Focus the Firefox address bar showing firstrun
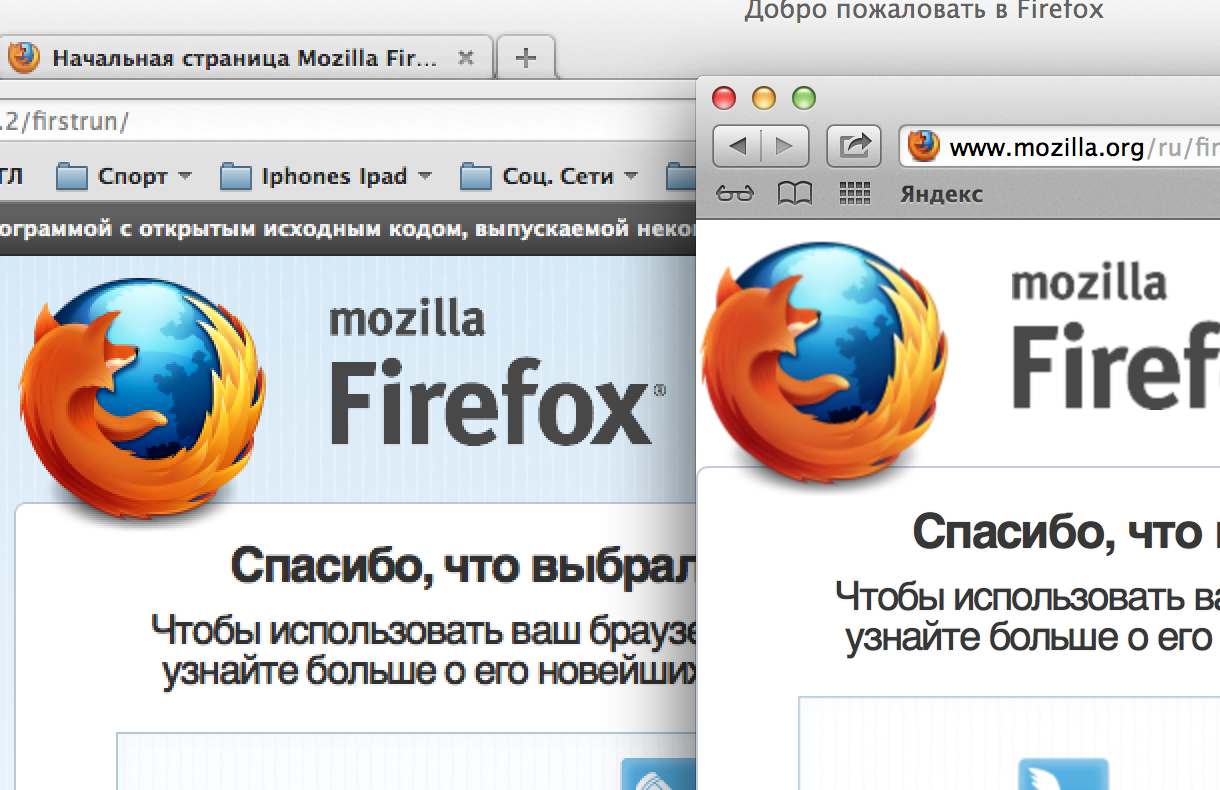 click(347, 123)
